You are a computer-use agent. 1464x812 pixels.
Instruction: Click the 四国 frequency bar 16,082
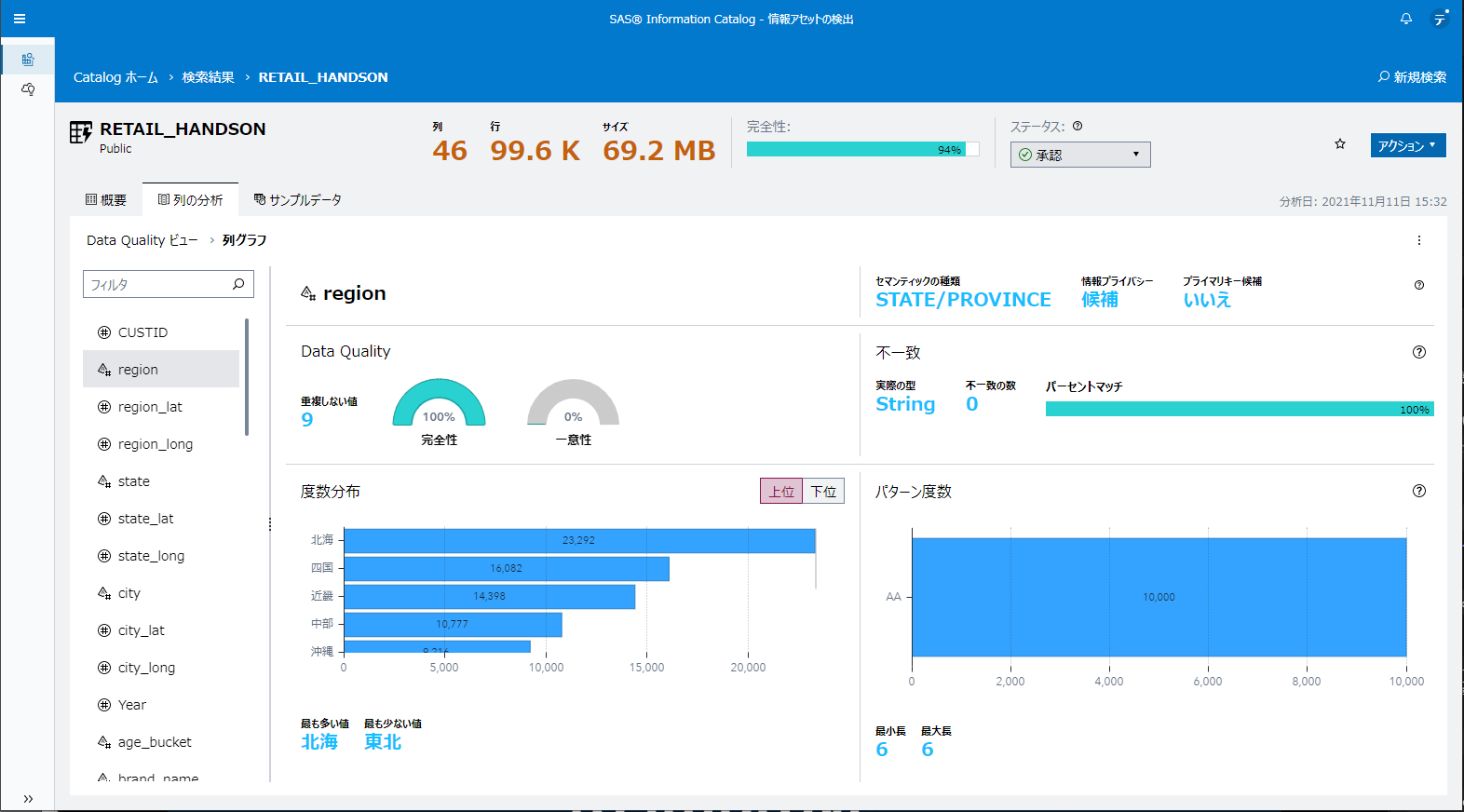tap(507, 568)
